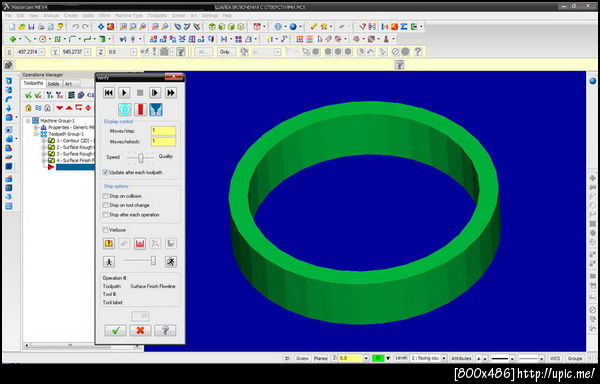600x384 pixels.
Task: Select operation 3 - Surface Rough folder icon
Action: pyautogui.click(x=51, y=154)
